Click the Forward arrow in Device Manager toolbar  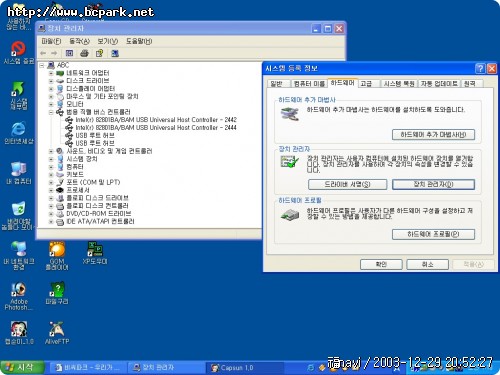click(54, 53)
